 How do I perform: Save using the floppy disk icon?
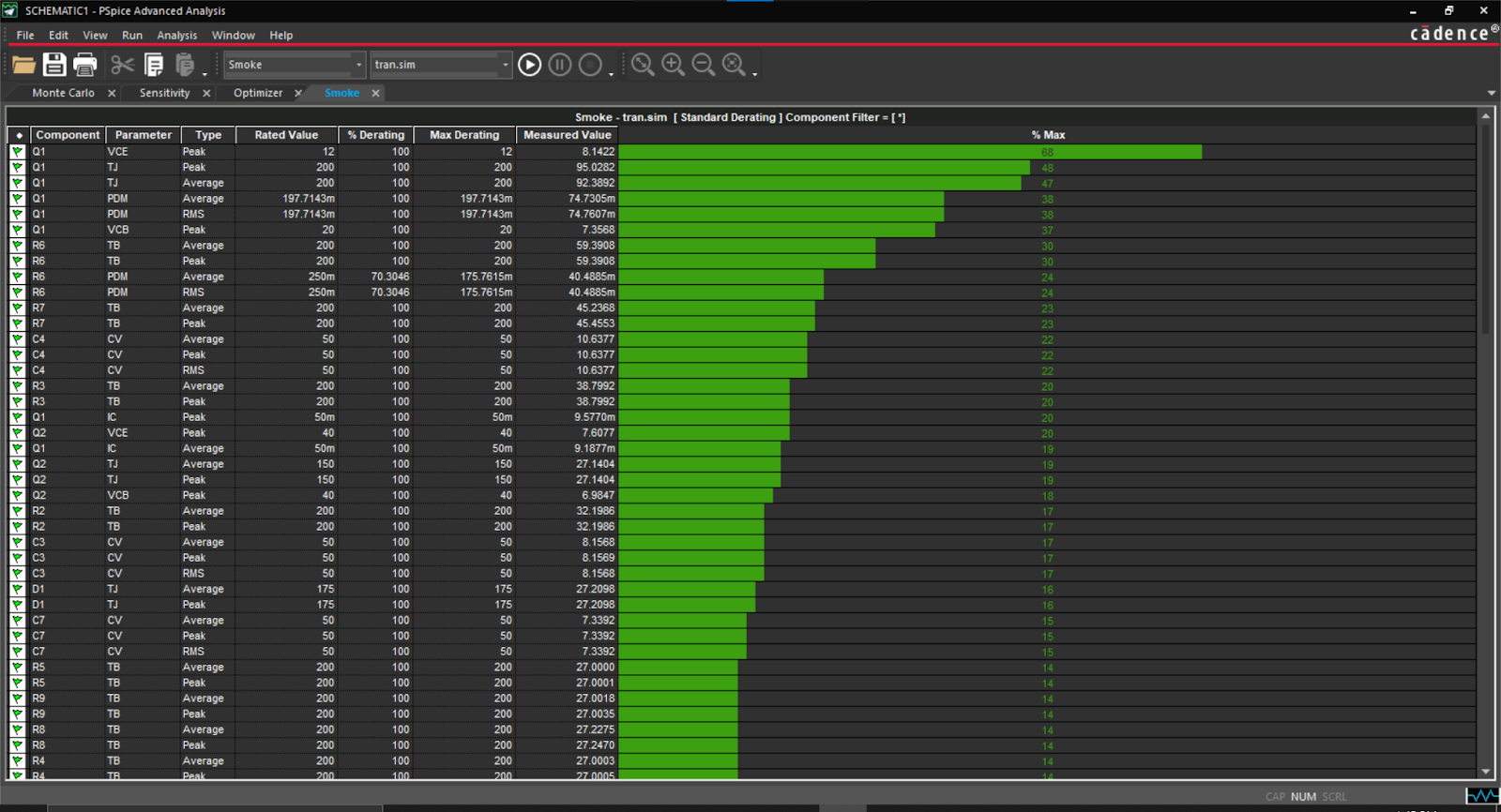pos(54,65)
